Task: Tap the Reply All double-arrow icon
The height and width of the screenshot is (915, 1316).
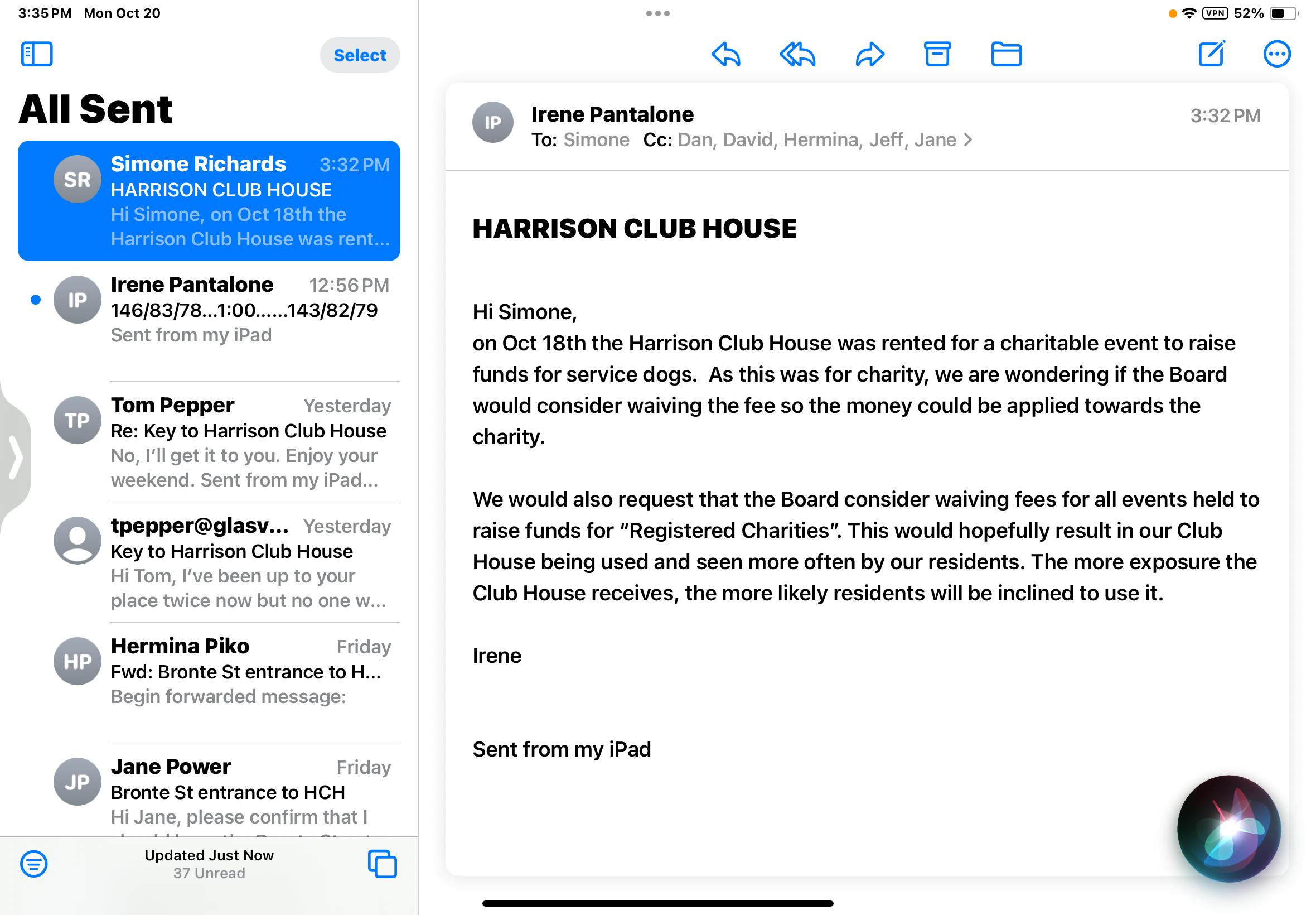Action: pyautogui.click(x=797, y=55)
